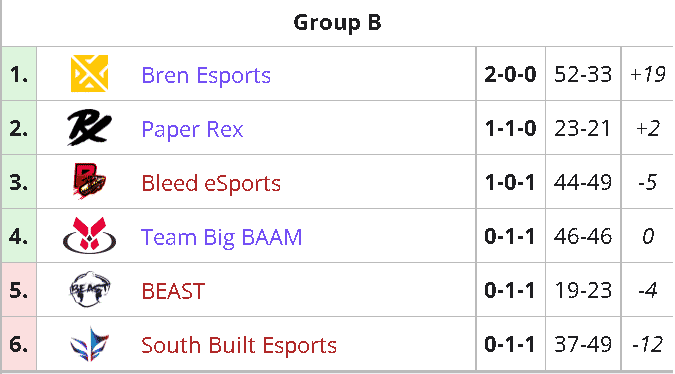Click Paper Rex 23-21 rounds score
This screenshot has width=675, height=374.
[582, 128]
